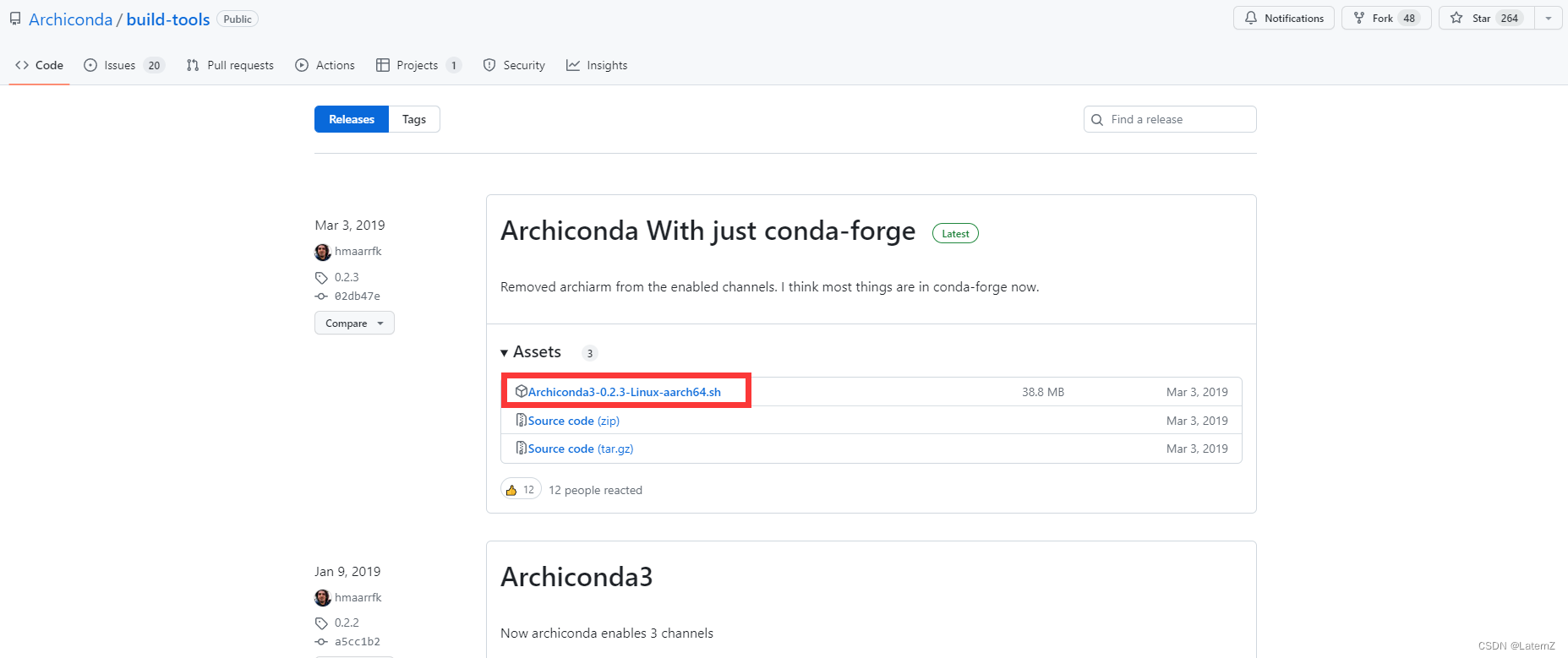The height and width of the screenshot is (658, 1568).
Task: Open the Projects tab
Action: (x=418, y=65)
